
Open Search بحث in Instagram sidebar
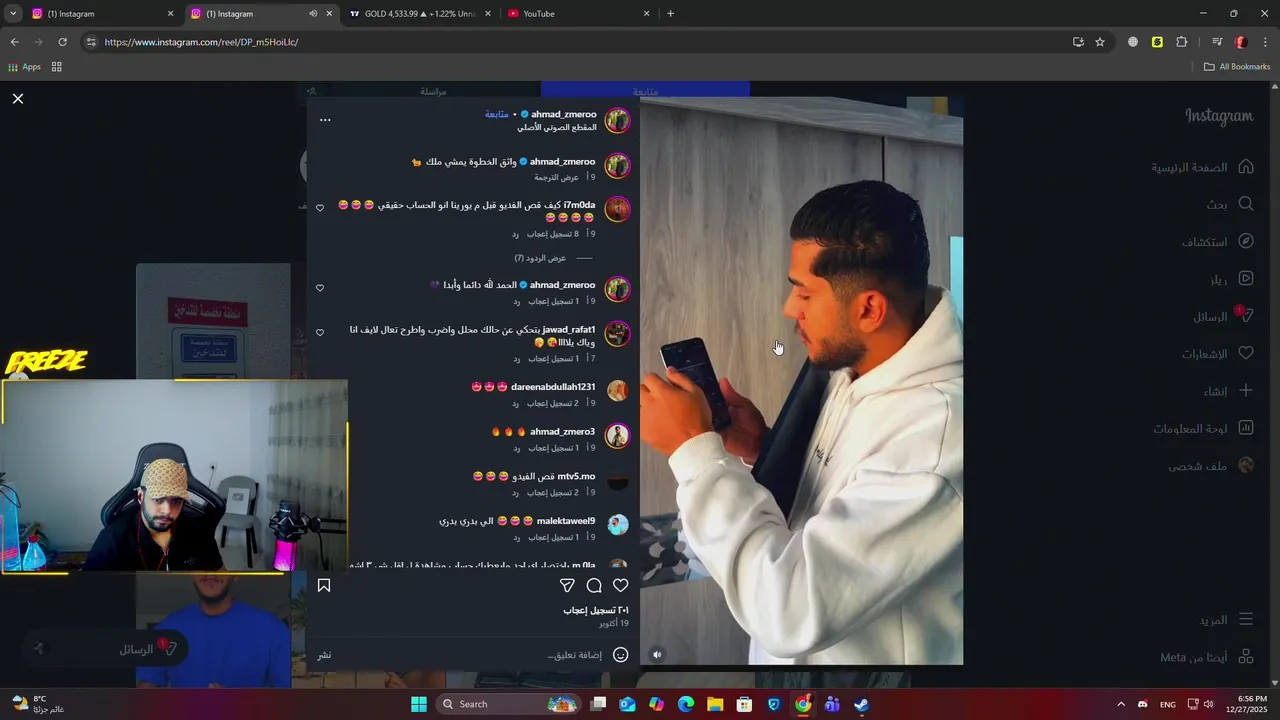[x=1230, y=204]
